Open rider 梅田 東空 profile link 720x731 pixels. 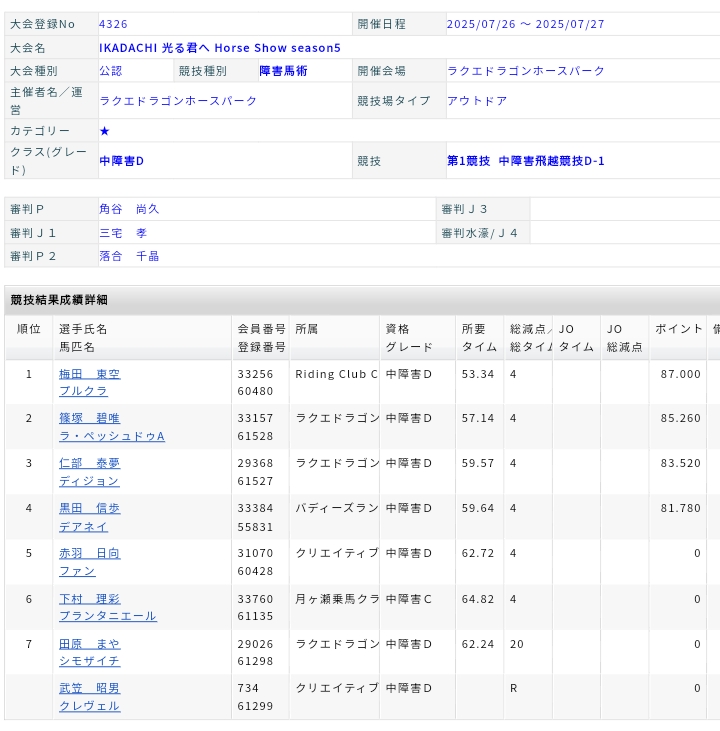tap(89, 374)
